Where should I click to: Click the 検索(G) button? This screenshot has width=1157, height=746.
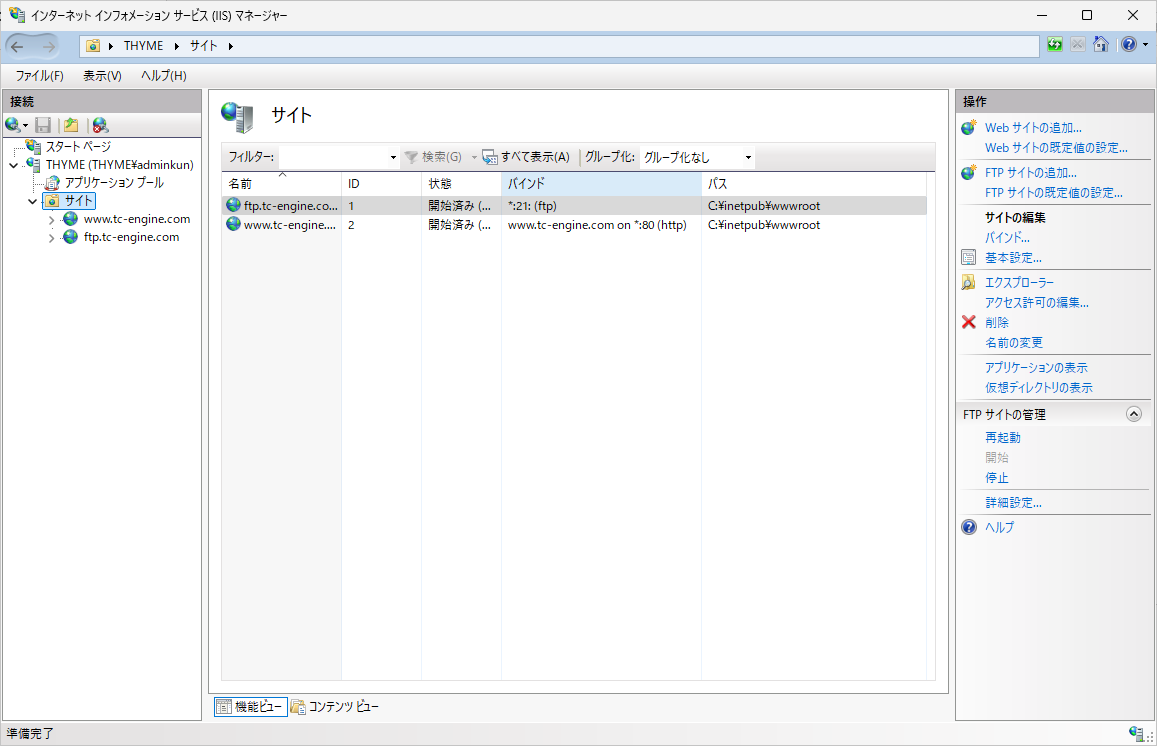pos(433,157)
